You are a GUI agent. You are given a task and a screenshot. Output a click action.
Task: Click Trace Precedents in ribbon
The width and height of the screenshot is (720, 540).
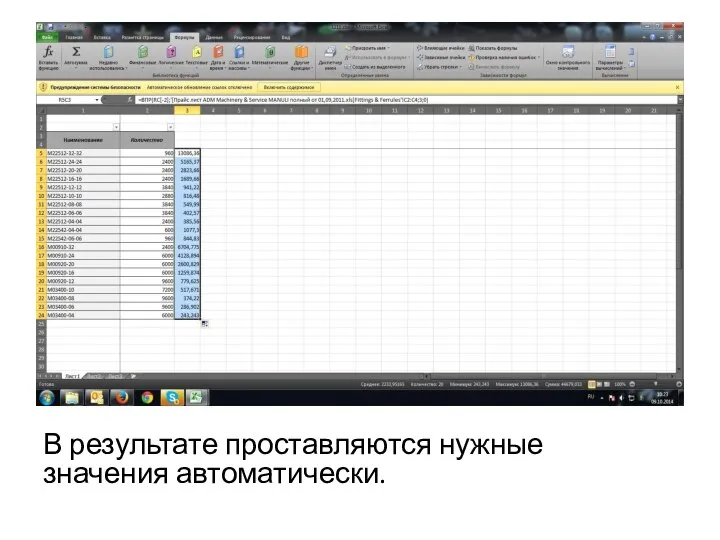coord(441,48)
